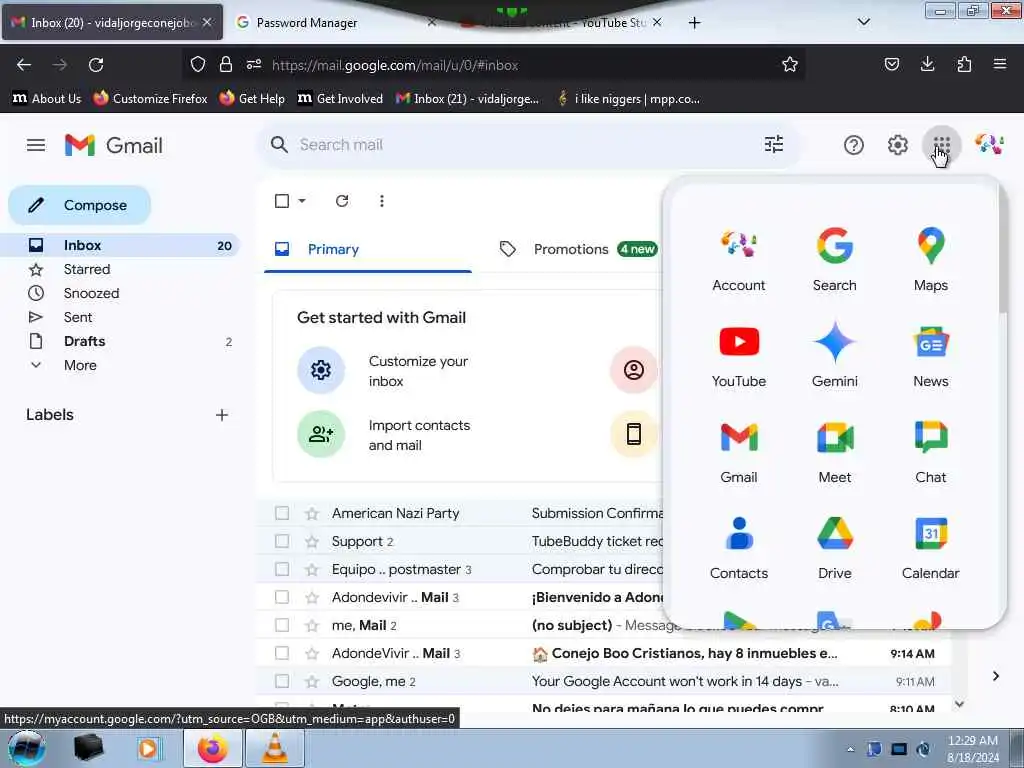Open News app in launcher
Screen dimensions: 1024x768
[931, 356]
